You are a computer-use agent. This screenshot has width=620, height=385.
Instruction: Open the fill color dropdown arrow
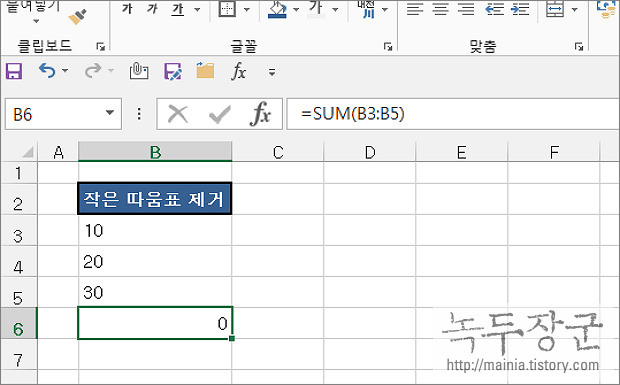point(296,9)
